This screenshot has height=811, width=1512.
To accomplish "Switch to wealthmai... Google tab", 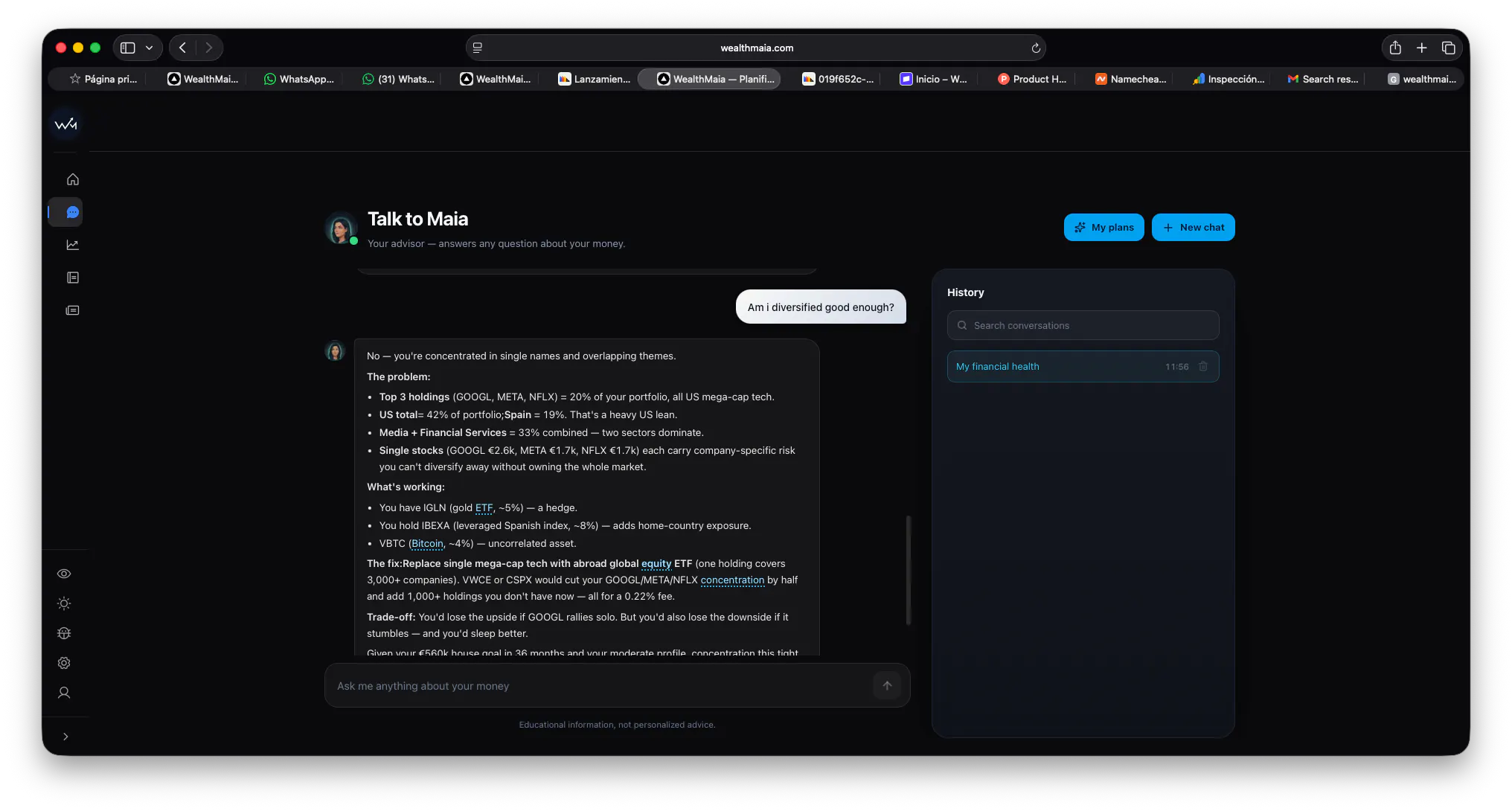I will coord(1421,79).
